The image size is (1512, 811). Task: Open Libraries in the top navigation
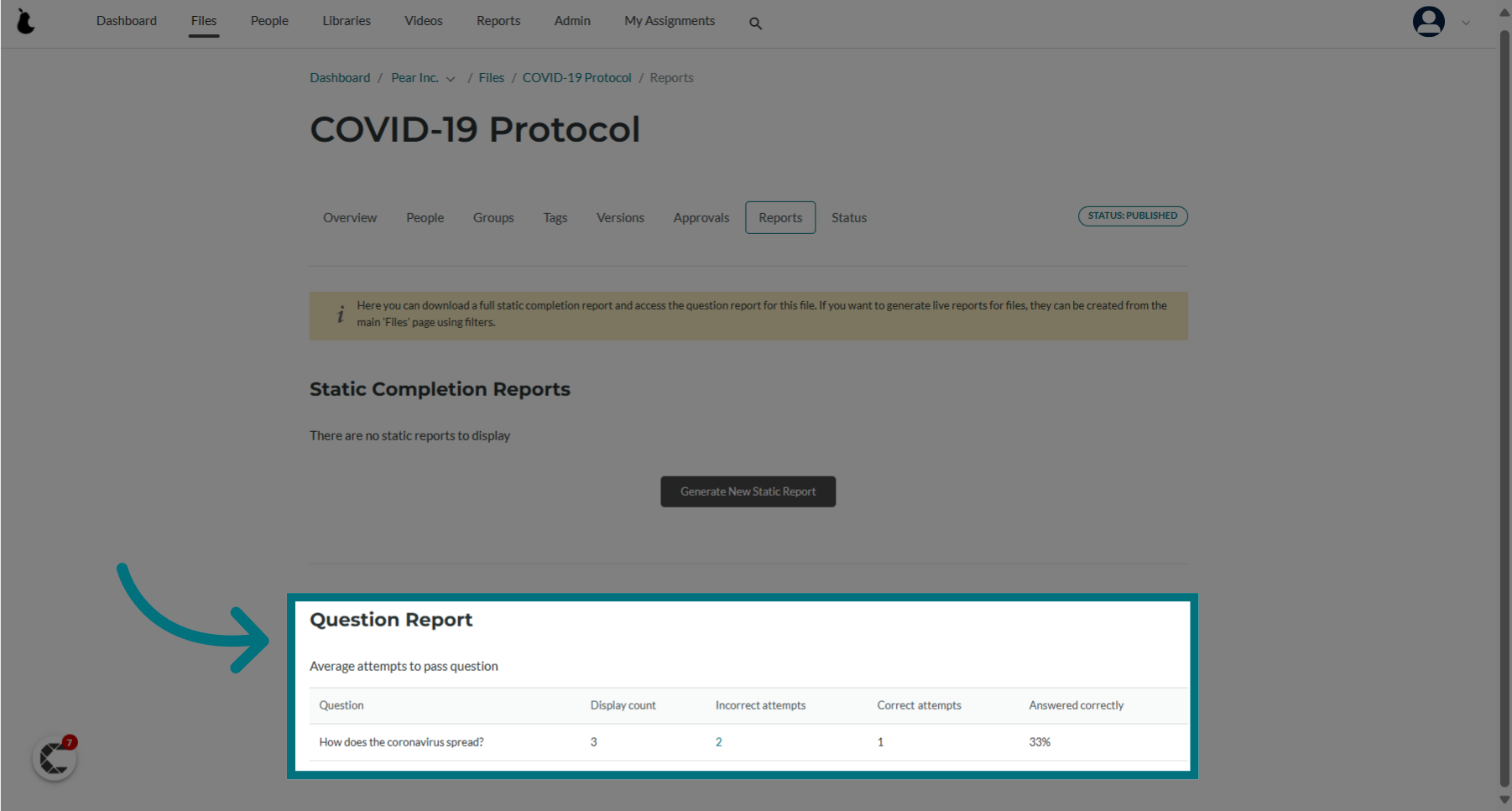[x=347, y=21]
